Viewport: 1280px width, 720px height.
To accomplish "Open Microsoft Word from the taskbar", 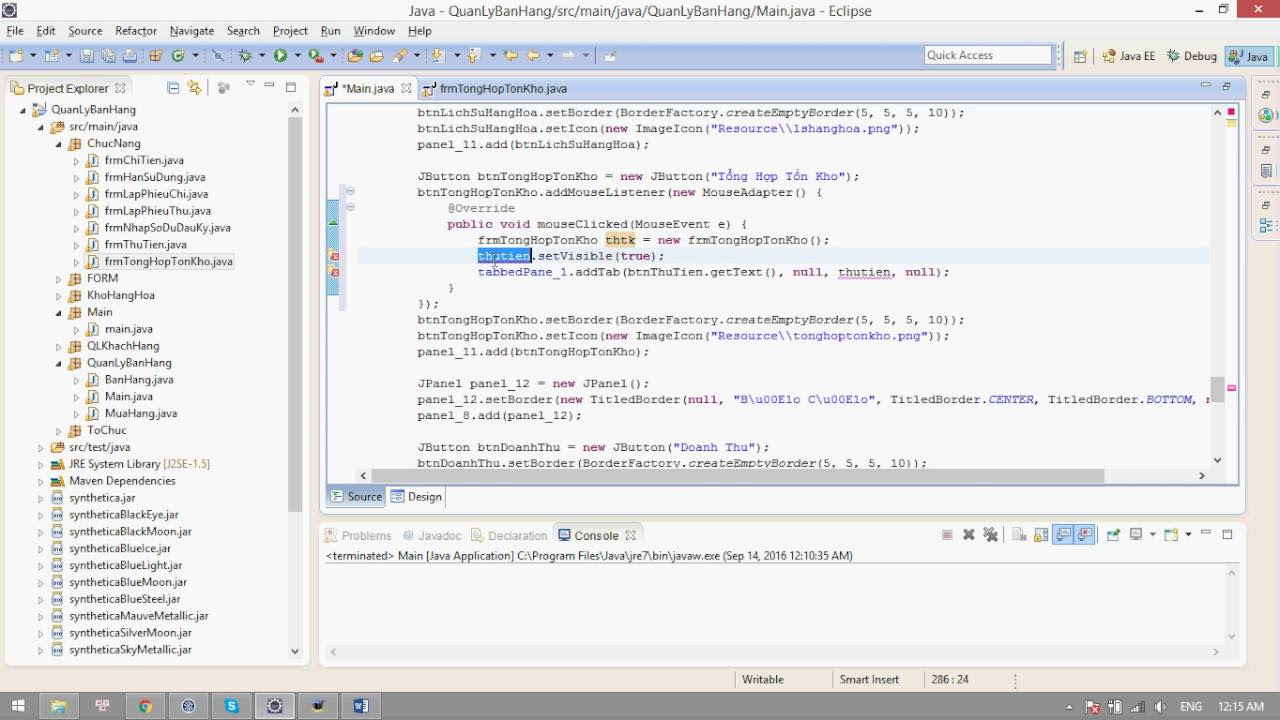I will pos(361,706).
